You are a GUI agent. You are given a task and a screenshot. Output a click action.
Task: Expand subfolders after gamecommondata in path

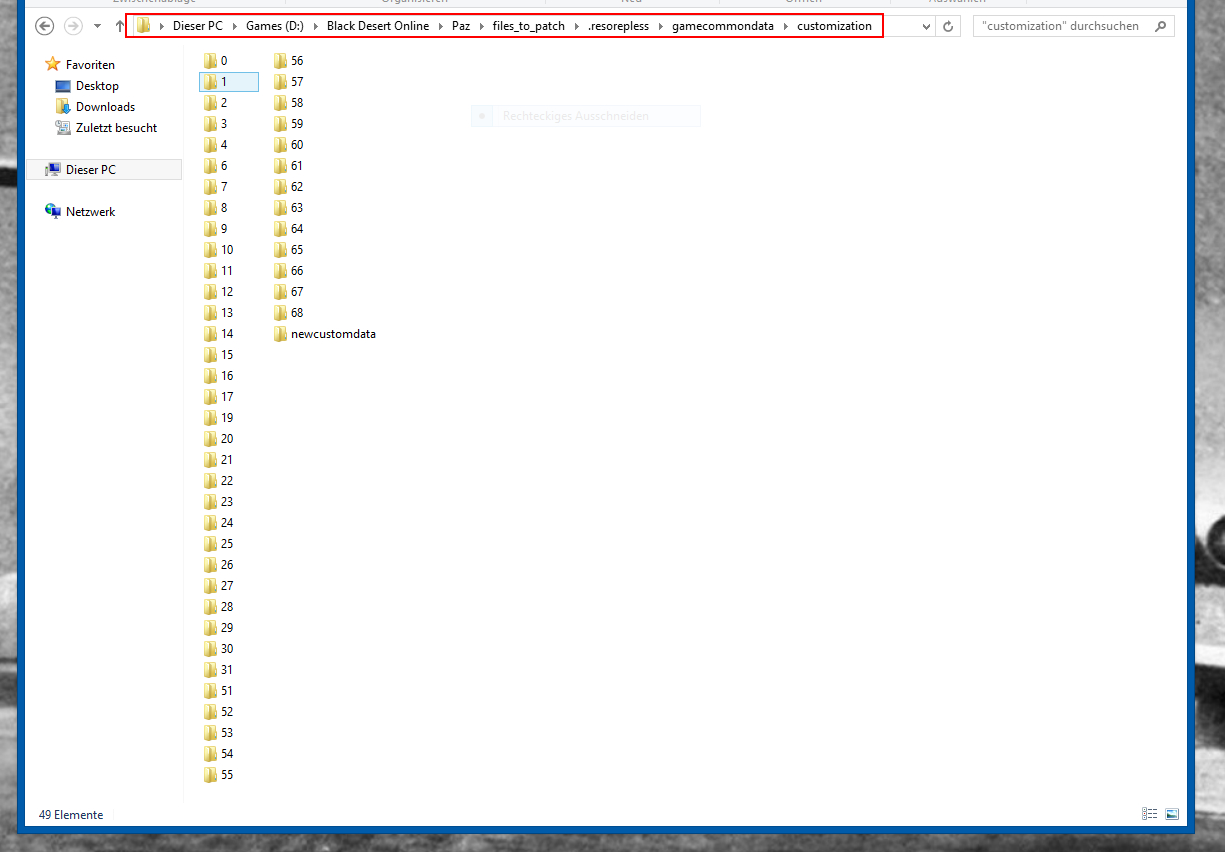[786, 26]
